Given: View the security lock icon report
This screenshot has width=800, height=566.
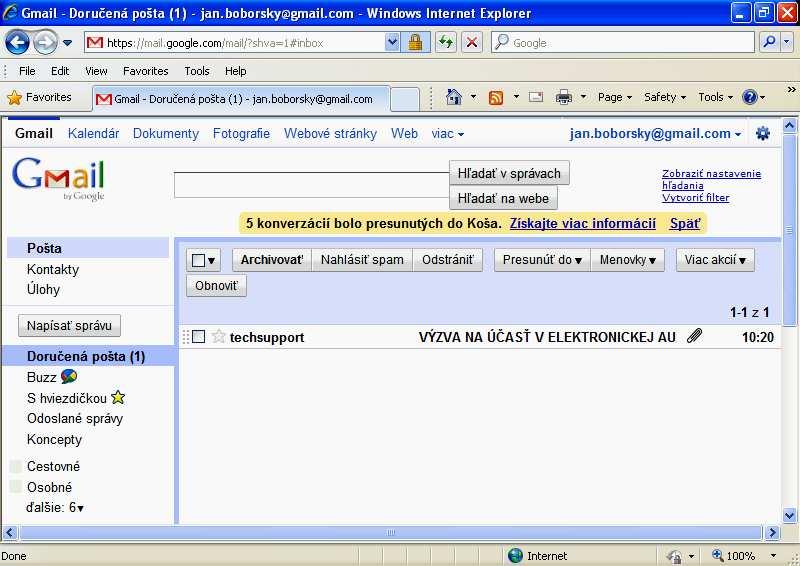Looking at the screenshot, I should tap(415, 42).
